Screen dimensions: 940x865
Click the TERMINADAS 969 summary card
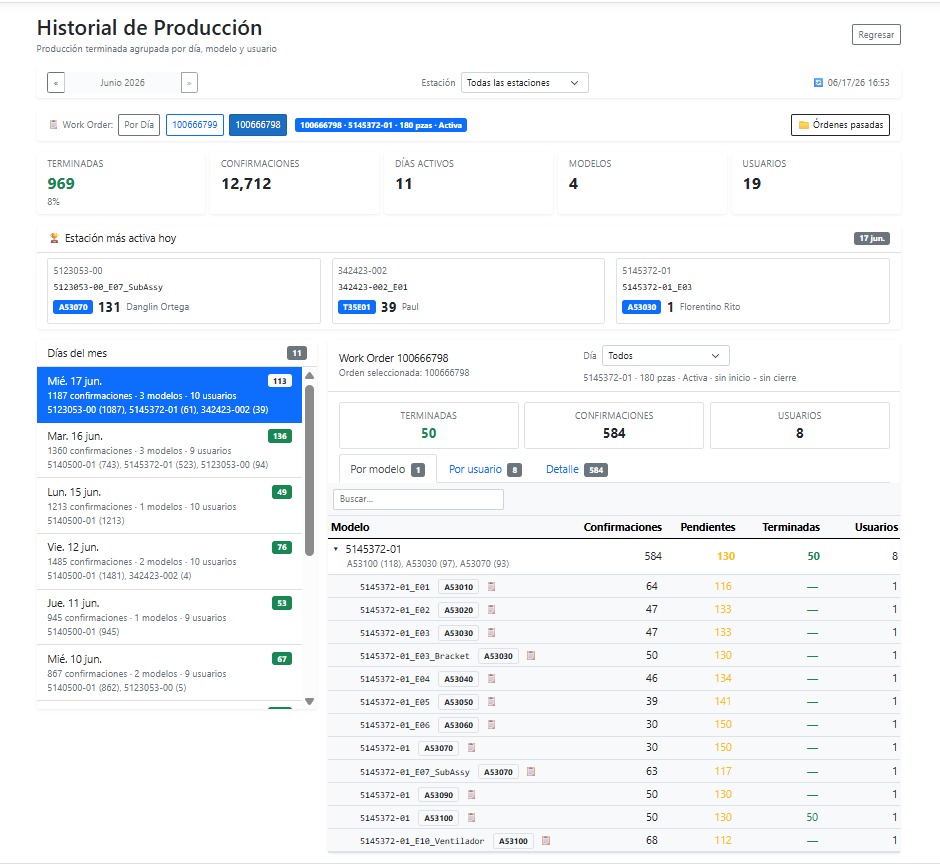pos(121,183)
